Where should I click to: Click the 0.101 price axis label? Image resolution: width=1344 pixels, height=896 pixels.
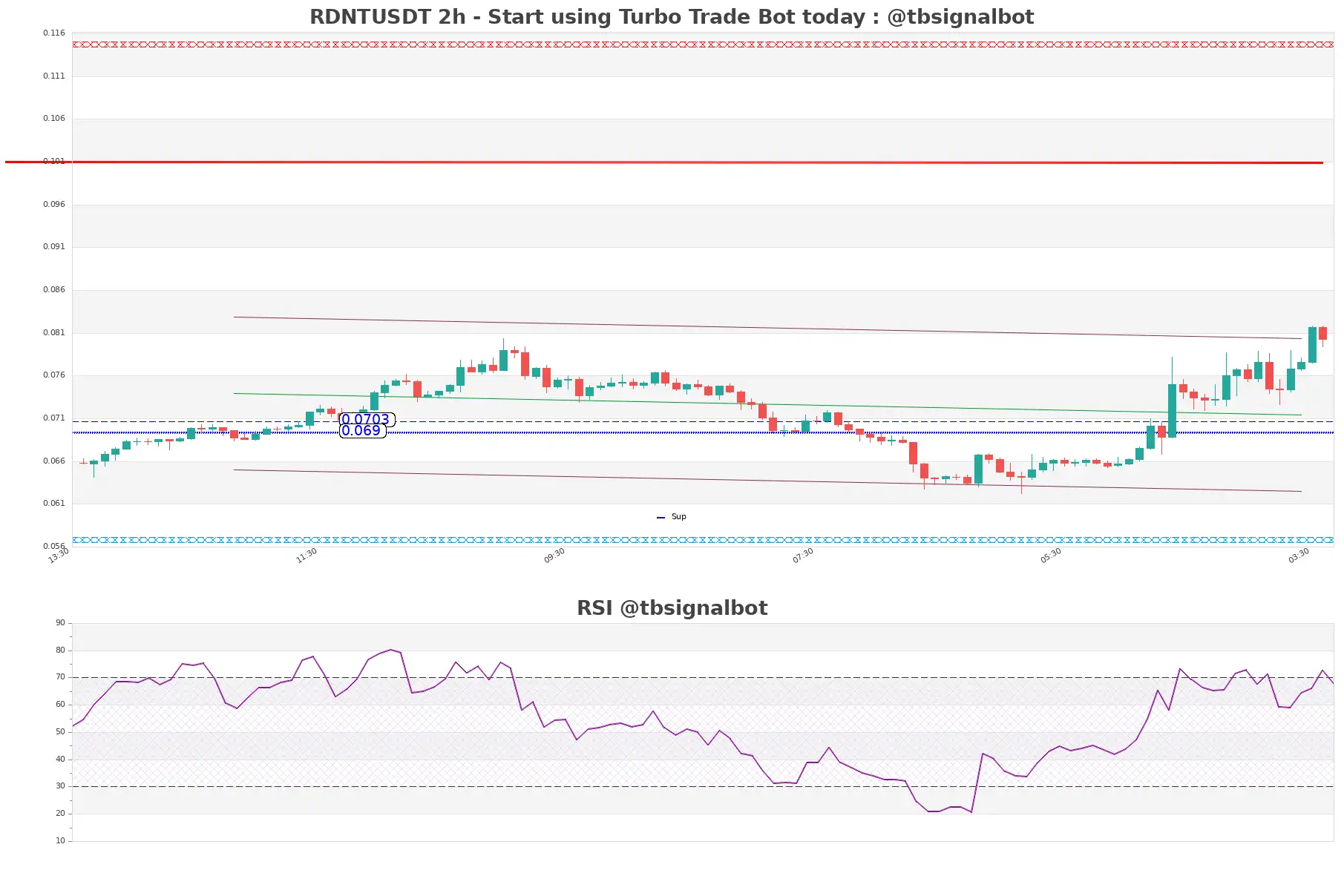click(54, 162)
